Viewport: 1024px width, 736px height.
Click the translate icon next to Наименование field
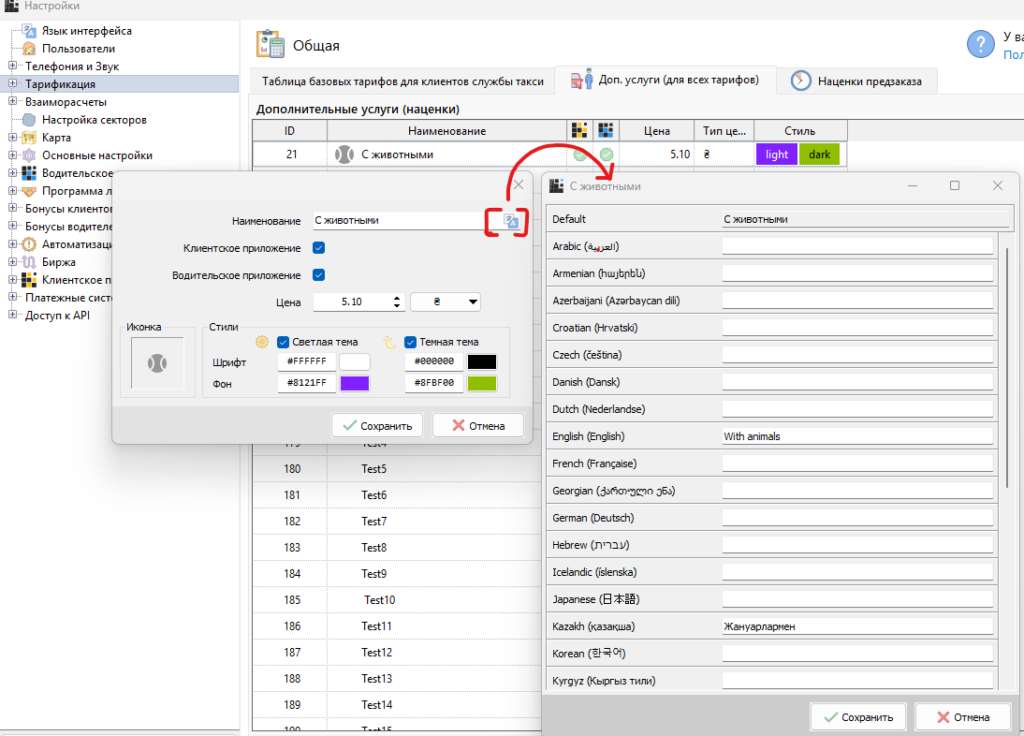click(510, 221)
